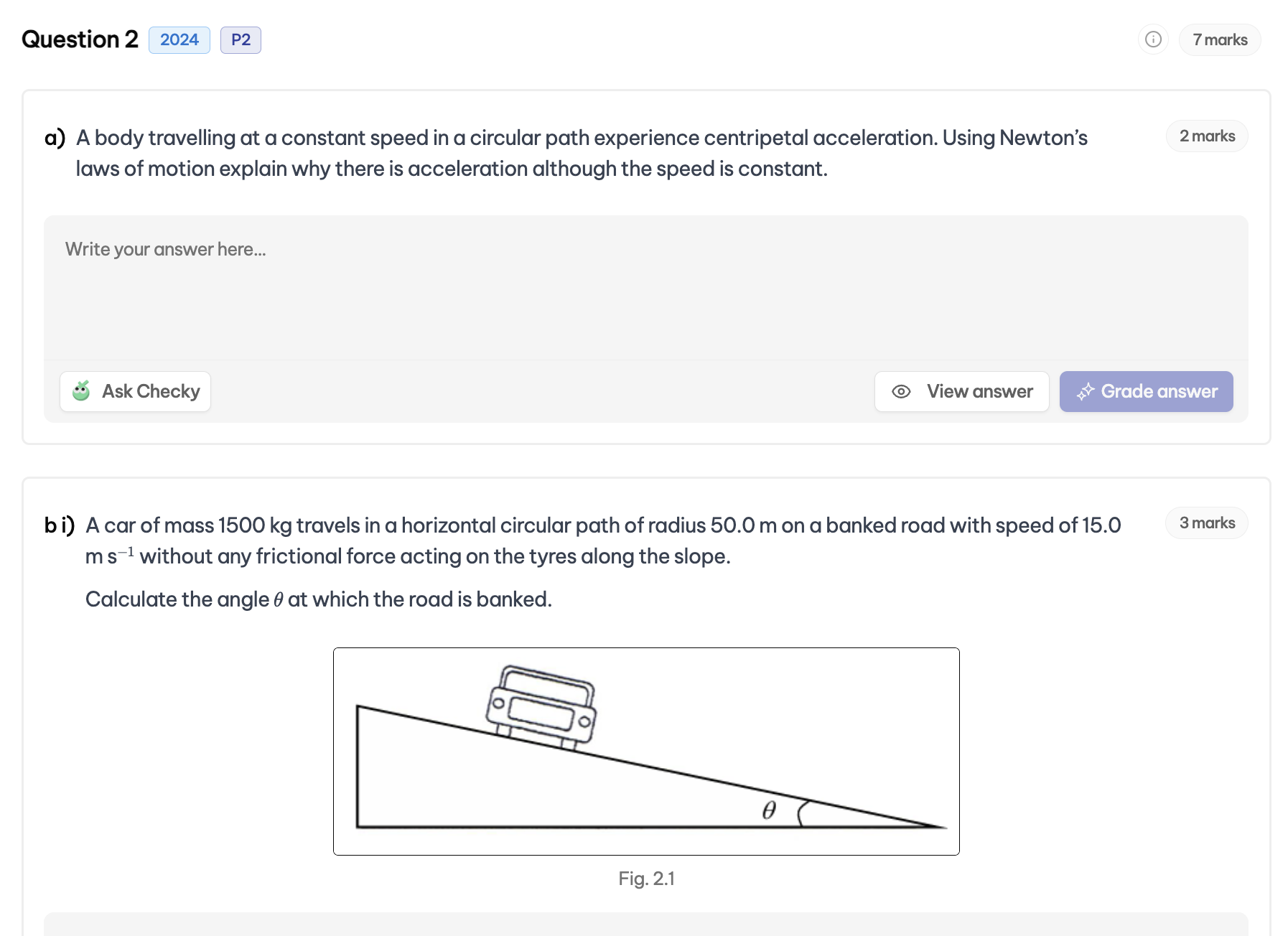Screen dimensions: 1288x936
Task: Click the 2 marks badge for part a
Action: tap(1207, 136)
